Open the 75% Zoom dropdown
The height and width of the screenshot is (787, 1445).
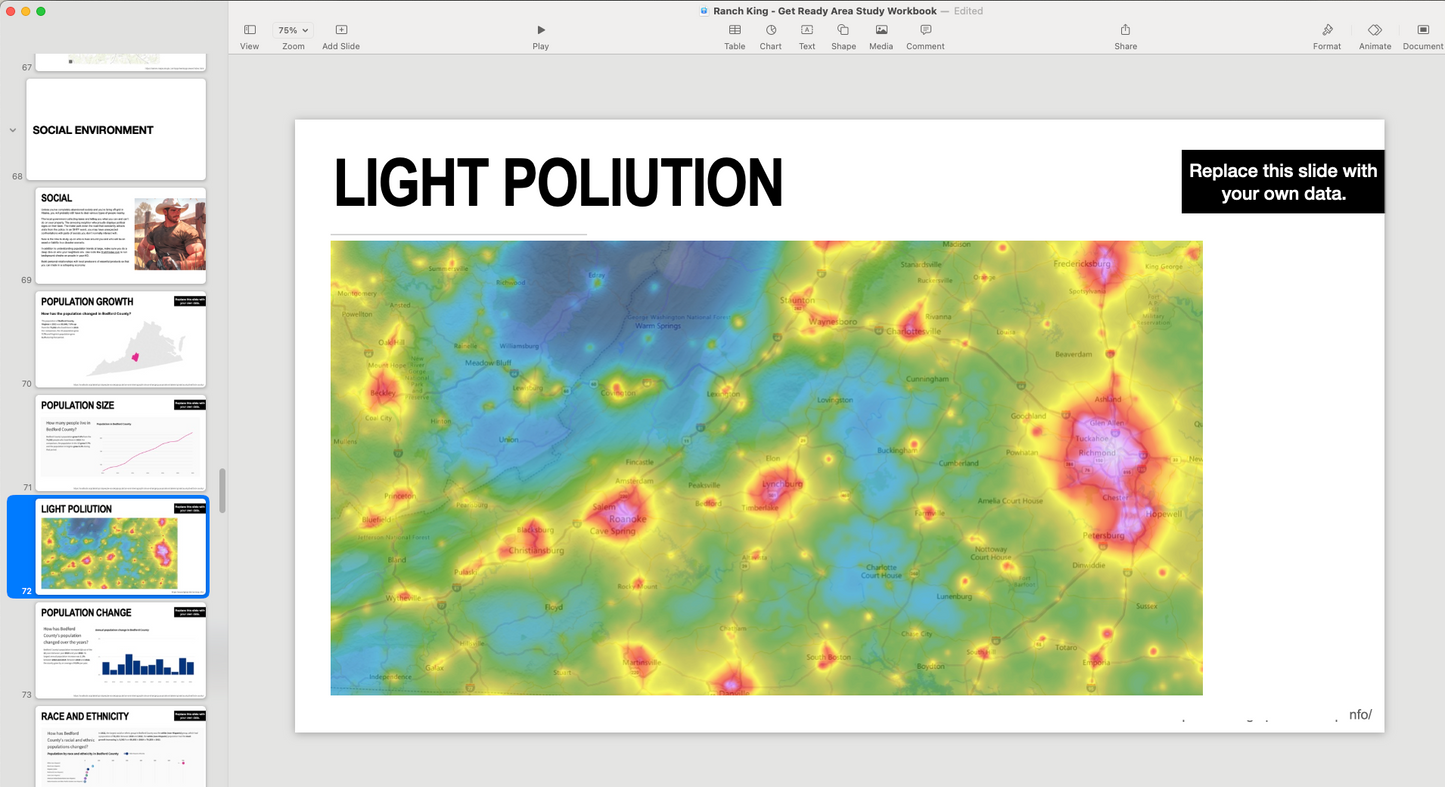[x=293, y=30]
